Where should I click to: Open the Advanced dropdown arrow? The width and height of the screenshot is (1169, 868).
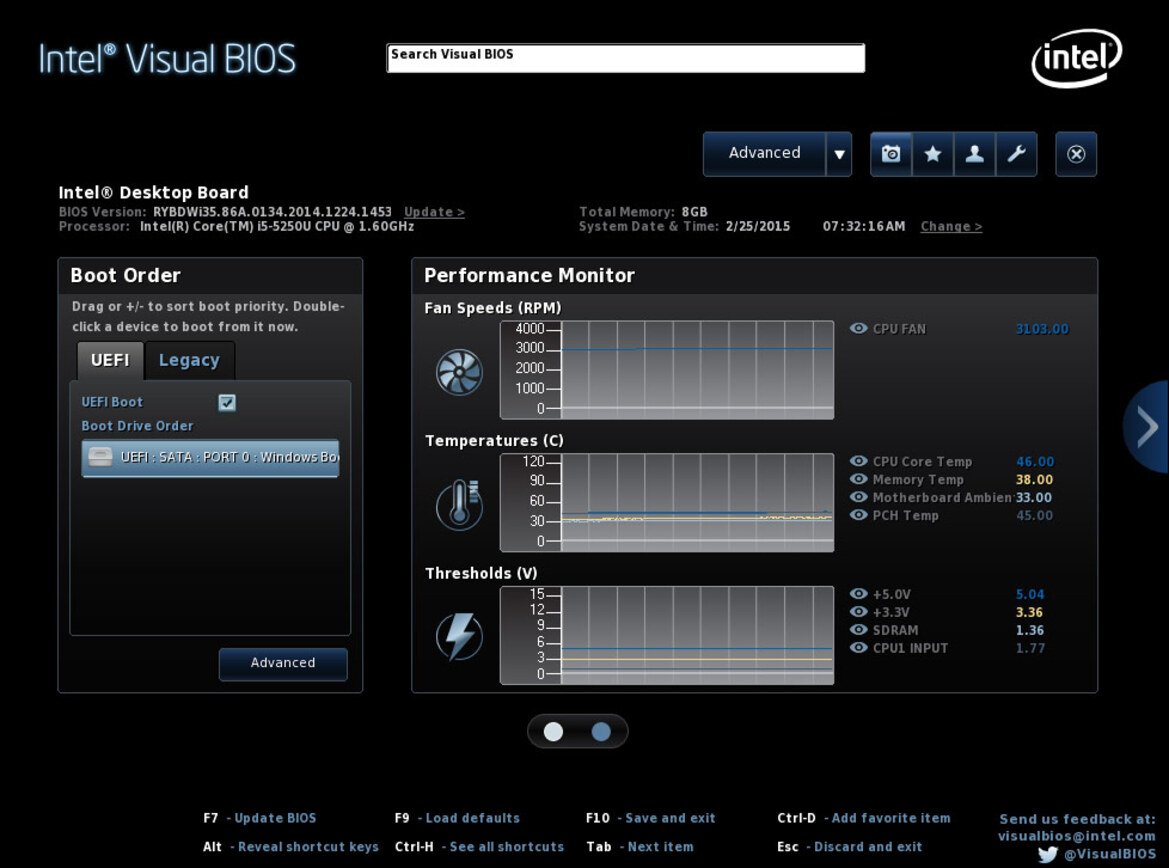(839, 154)
